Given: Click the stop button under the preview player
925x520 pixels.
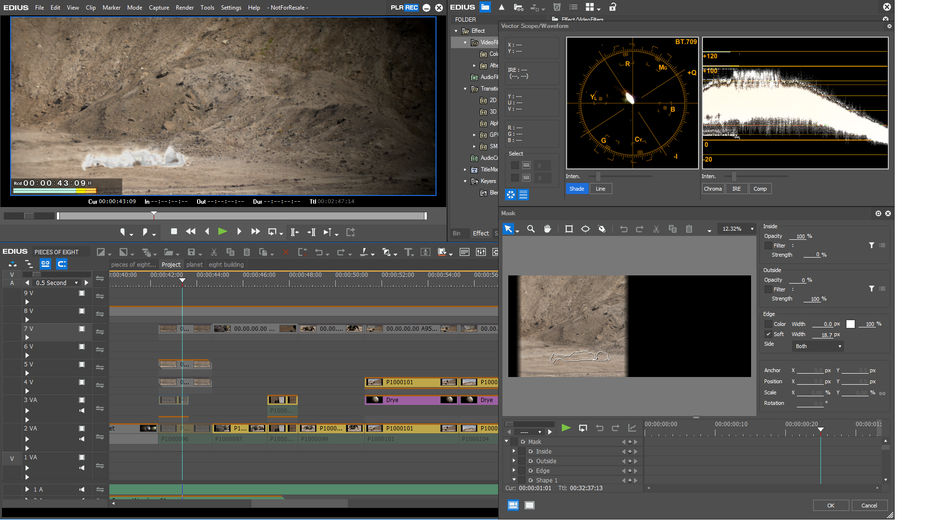Looking at the screenshot, I should (x=174, y=232).
